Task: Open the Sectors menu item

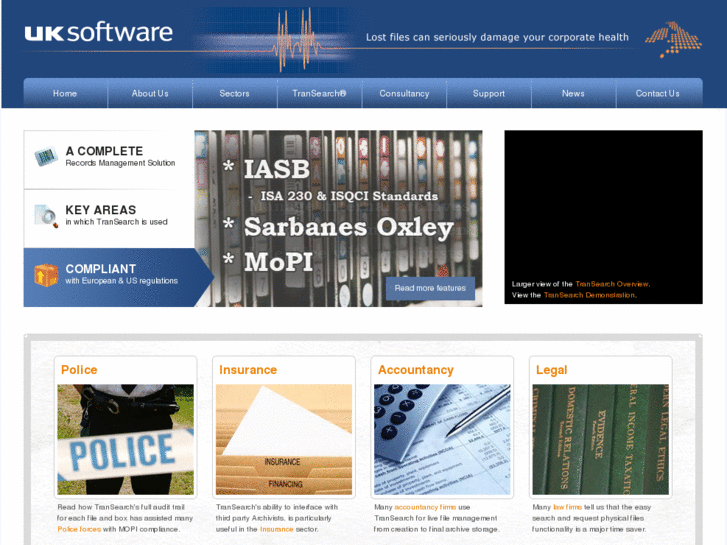Action: (234, 93)
